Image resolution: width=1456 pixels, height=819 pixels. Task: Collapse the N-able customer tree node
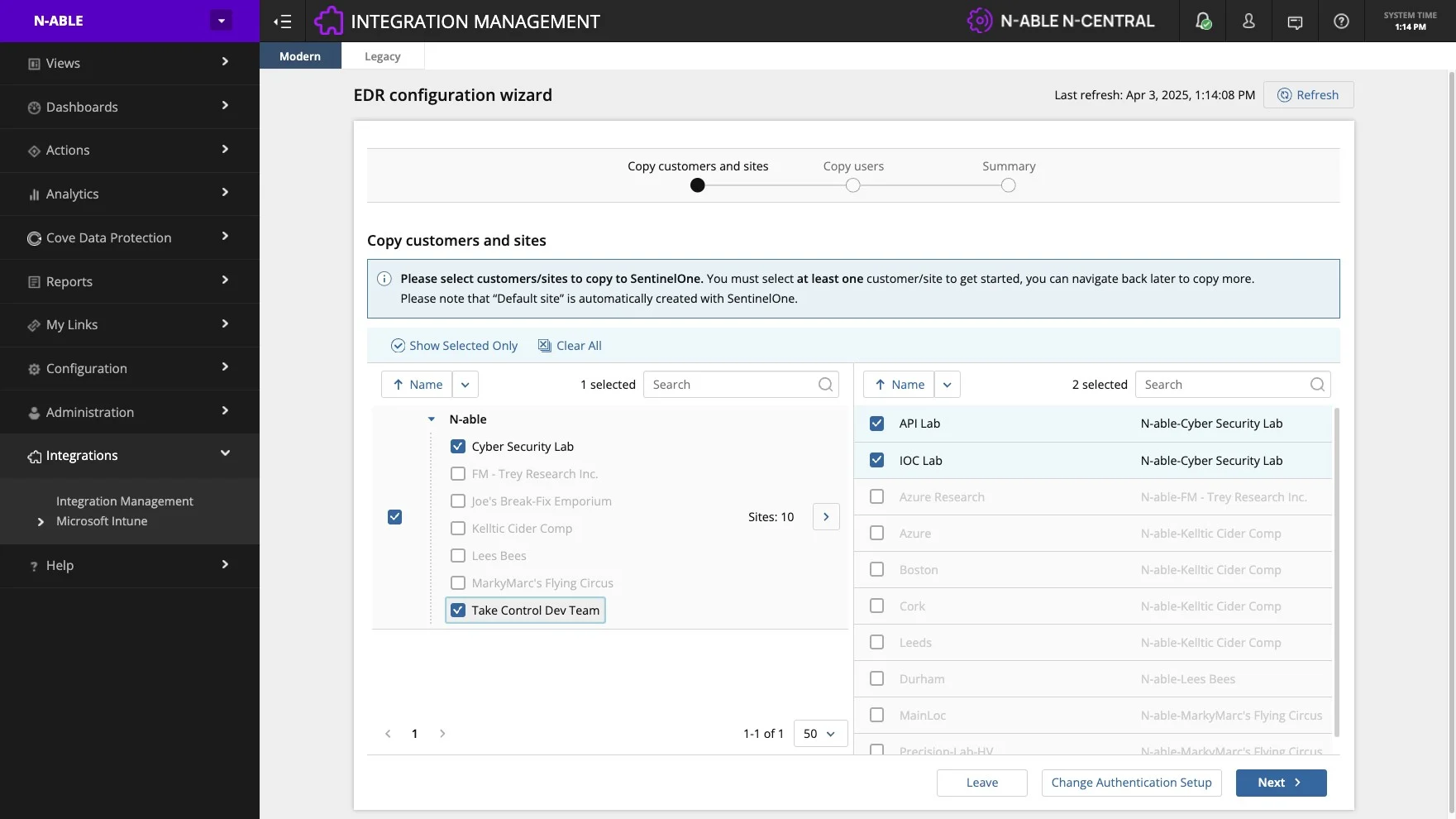coord(432,419)
